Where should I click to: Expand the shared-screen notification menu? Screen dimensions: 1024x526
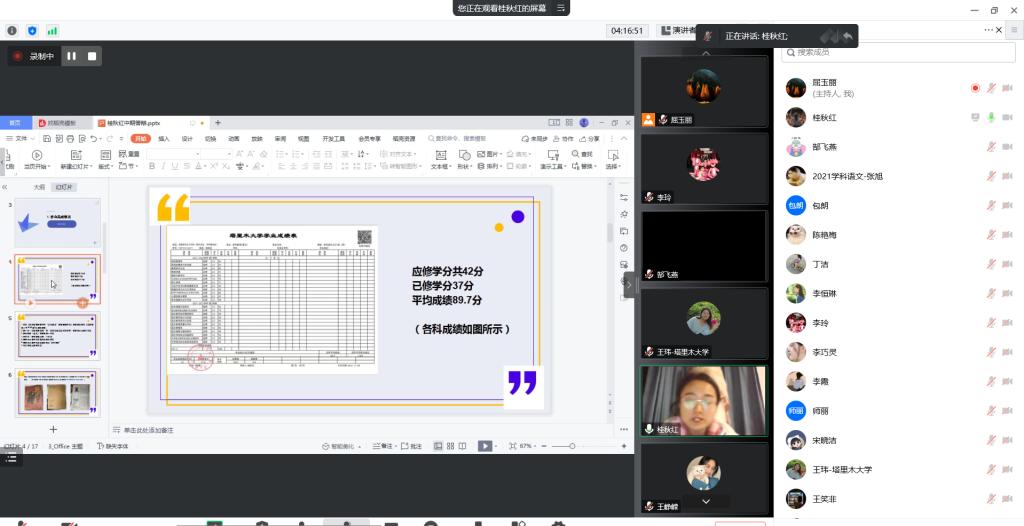coord(562,7)
